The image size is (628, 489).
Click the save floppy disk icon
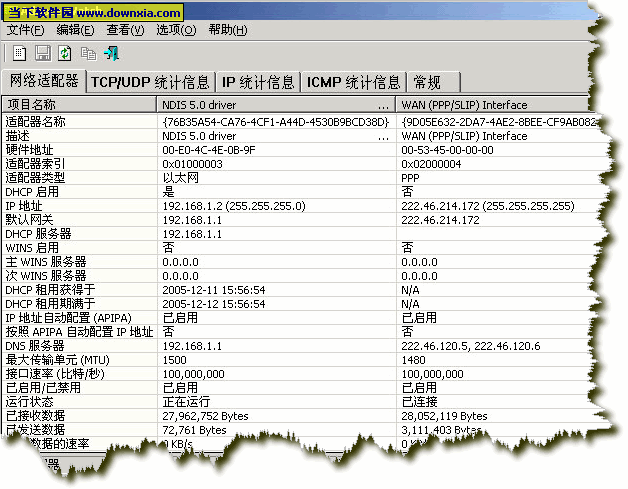pos(42,53)
